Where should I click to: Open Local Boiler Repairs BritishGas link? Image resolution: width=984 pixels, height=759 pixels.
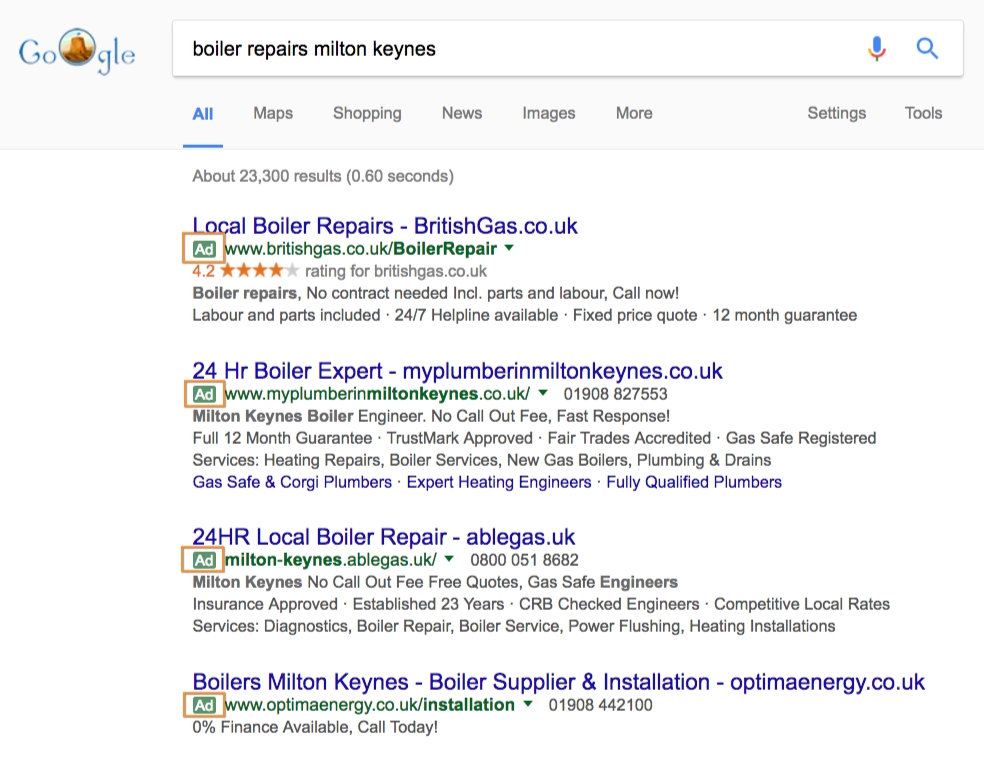point(385,226)
